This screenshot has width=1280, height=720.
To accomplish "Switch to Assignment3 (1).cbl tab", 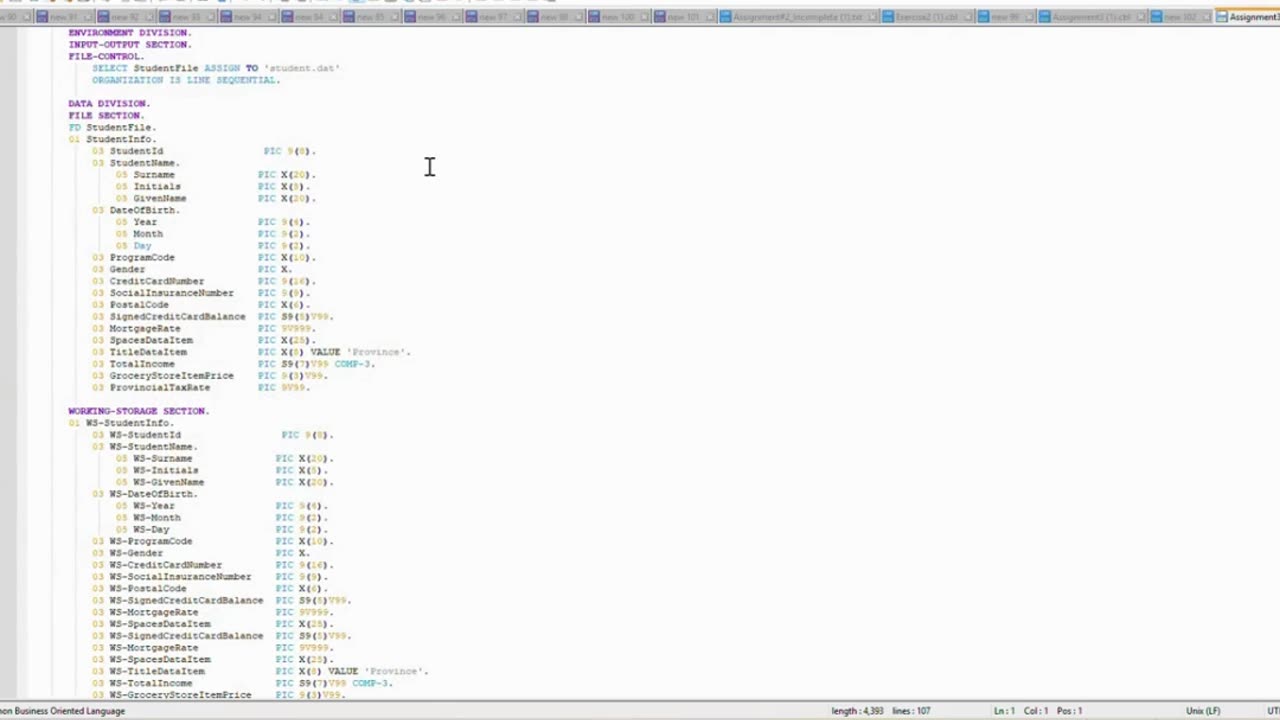I will (x=1091, y=17).
